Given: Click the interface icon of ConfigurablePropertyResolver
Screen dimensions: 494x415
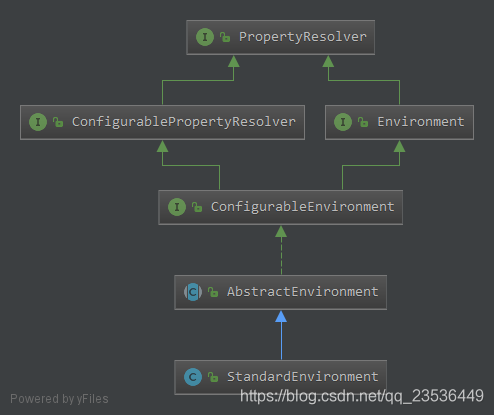Looking at the screenshot, I should (x=38, y=122).
